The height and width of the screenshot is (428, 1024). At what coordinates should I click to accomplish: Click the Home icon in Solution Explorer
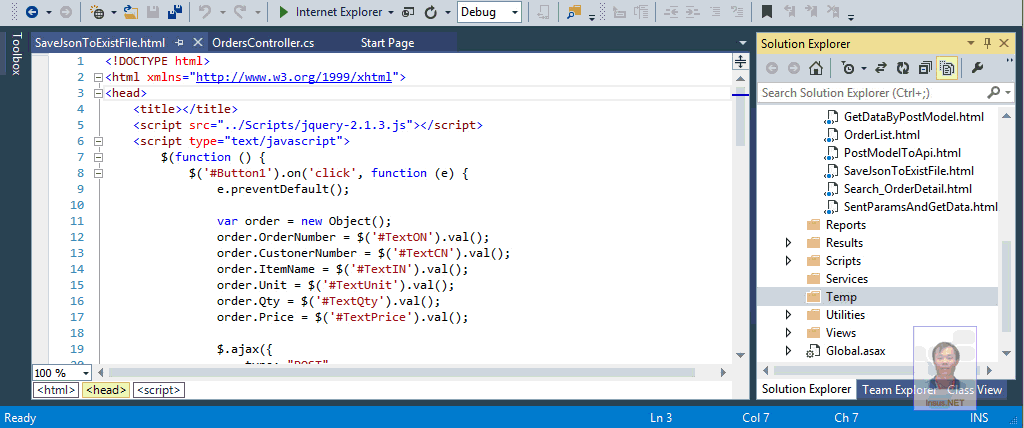point(815,67)
